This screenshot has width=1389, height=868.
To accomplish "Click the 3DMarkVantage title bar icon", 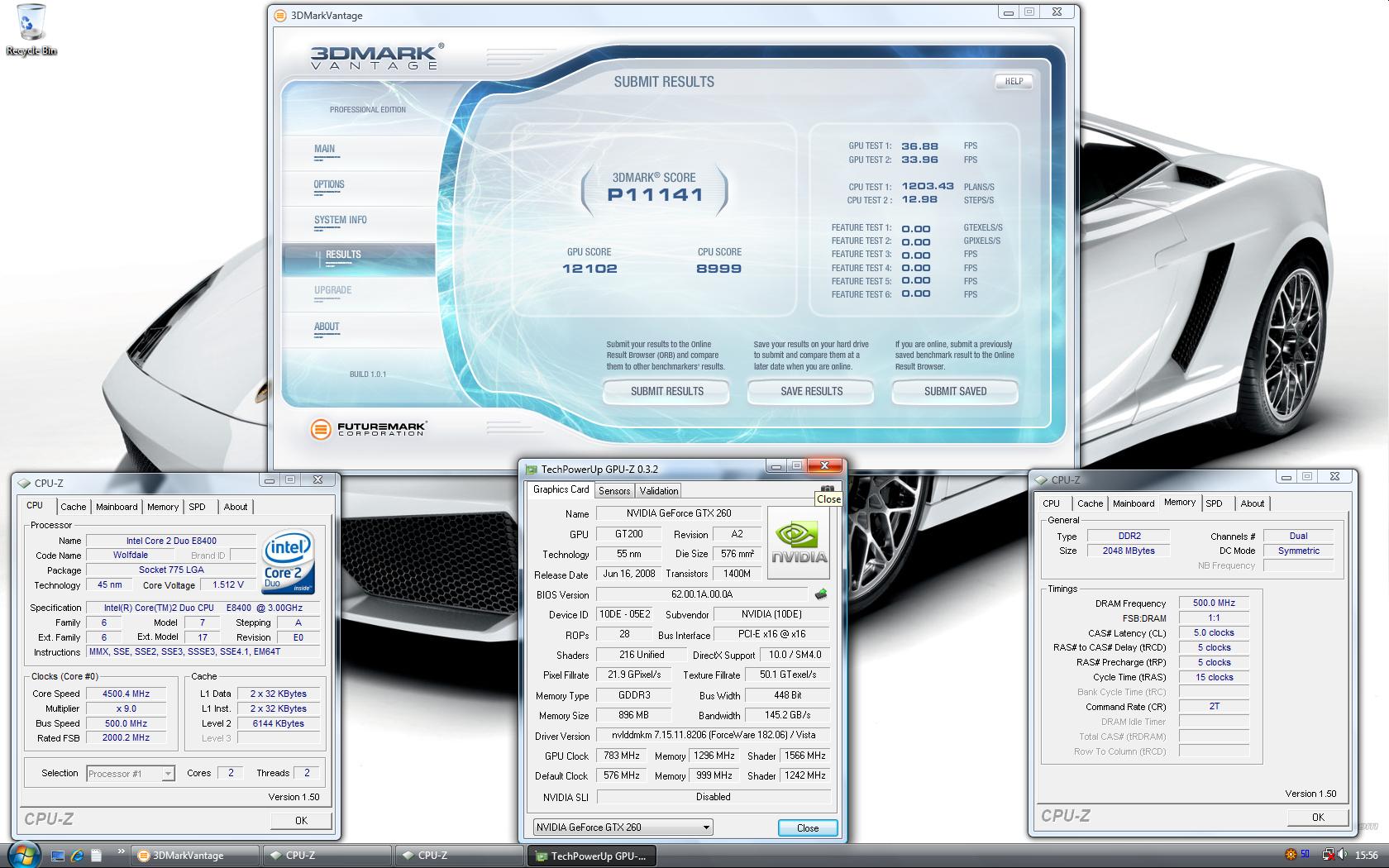I will point(280,15).
